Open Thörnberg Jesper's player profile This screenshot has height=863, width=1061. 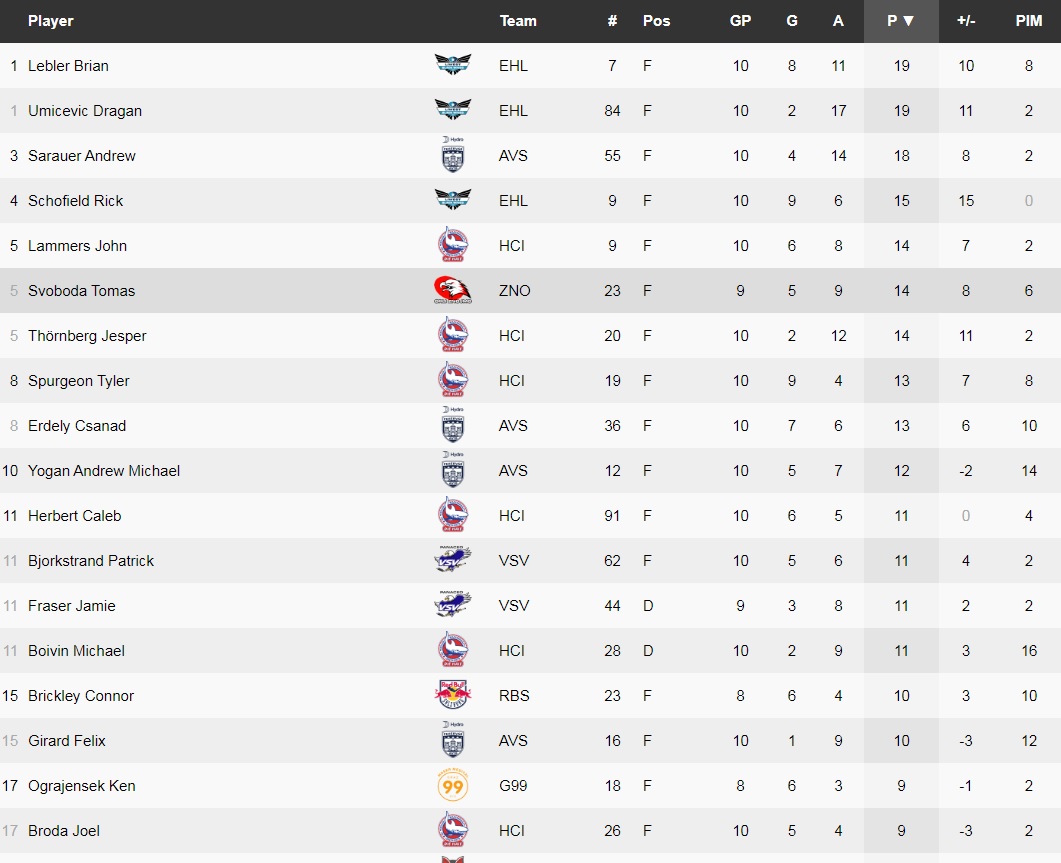point(87,336)
